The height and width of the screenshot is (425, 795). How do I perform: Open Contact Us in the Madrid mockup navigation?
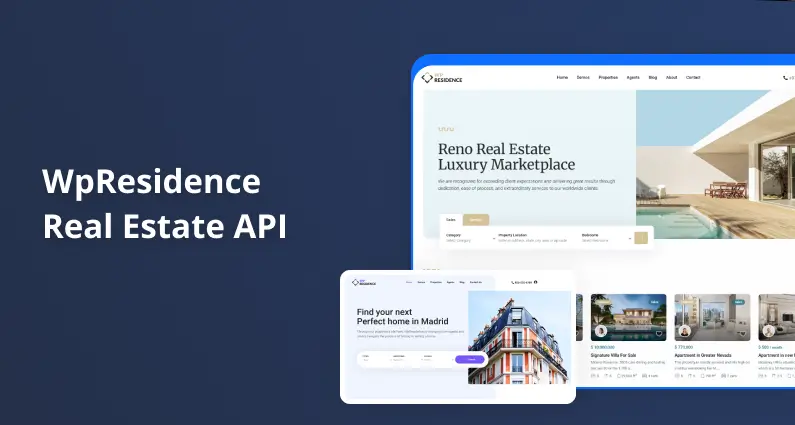click(476, 282)
